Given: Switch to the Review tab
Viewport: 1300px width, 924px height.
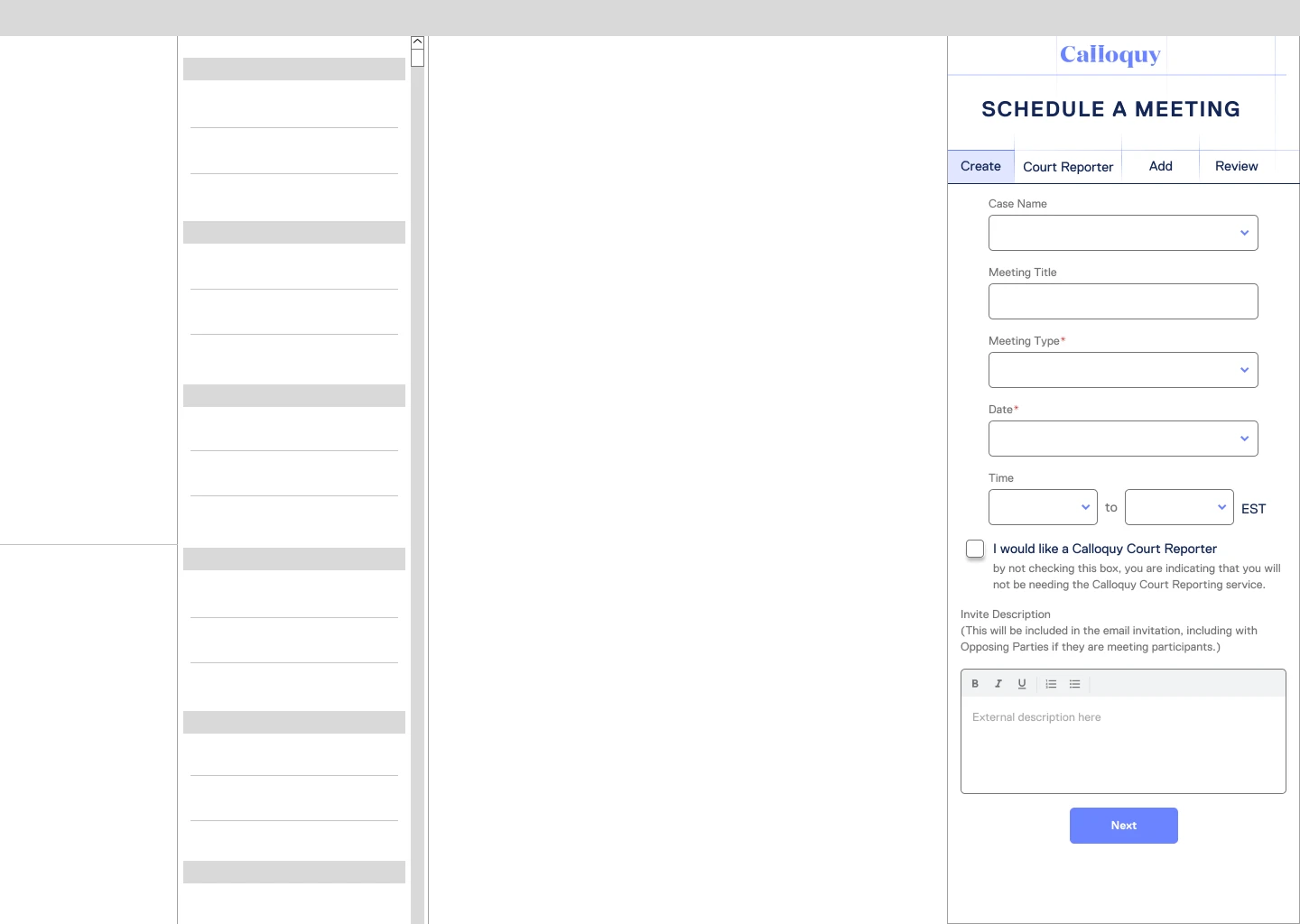Looking at the screenshot, I should click(x=1237, y=166).
